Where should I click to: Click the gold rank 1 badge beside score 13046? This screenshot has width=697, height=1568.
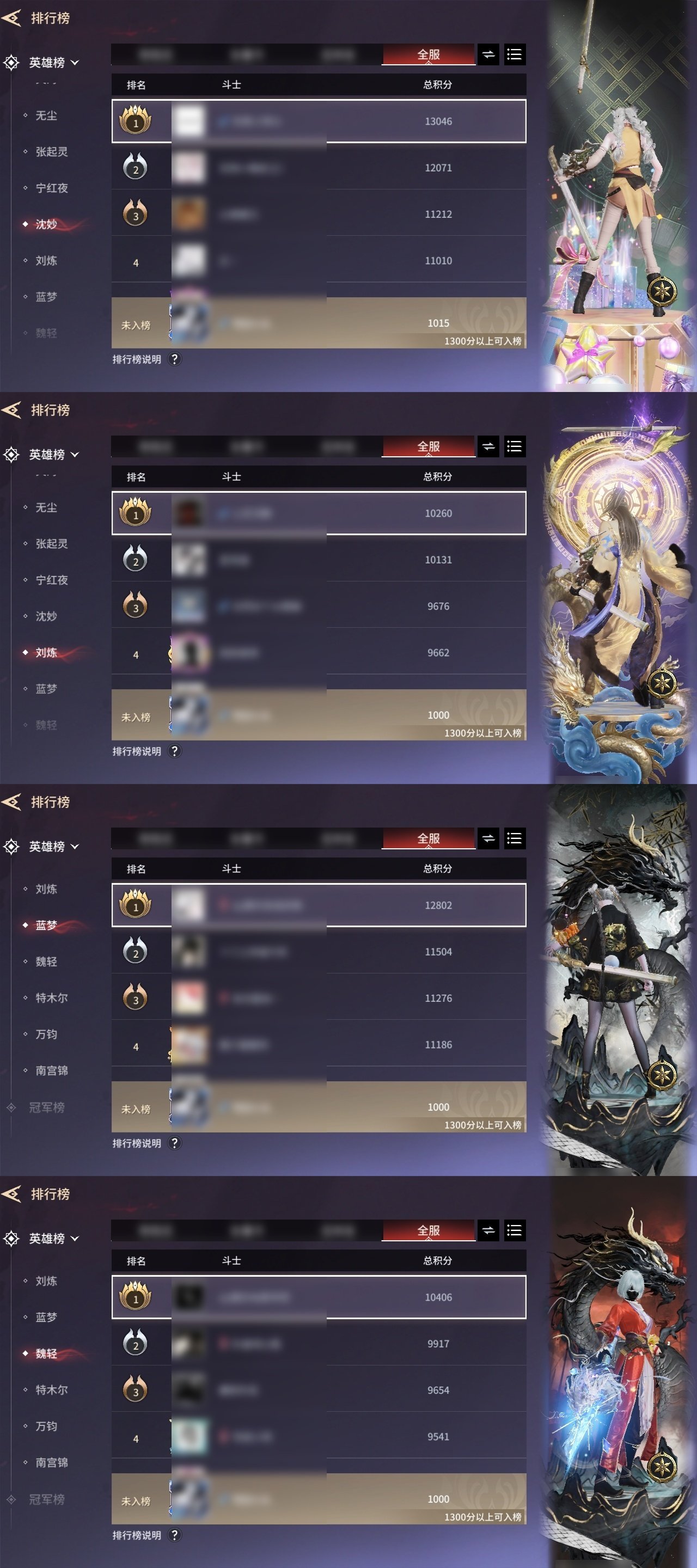point(135,120)
